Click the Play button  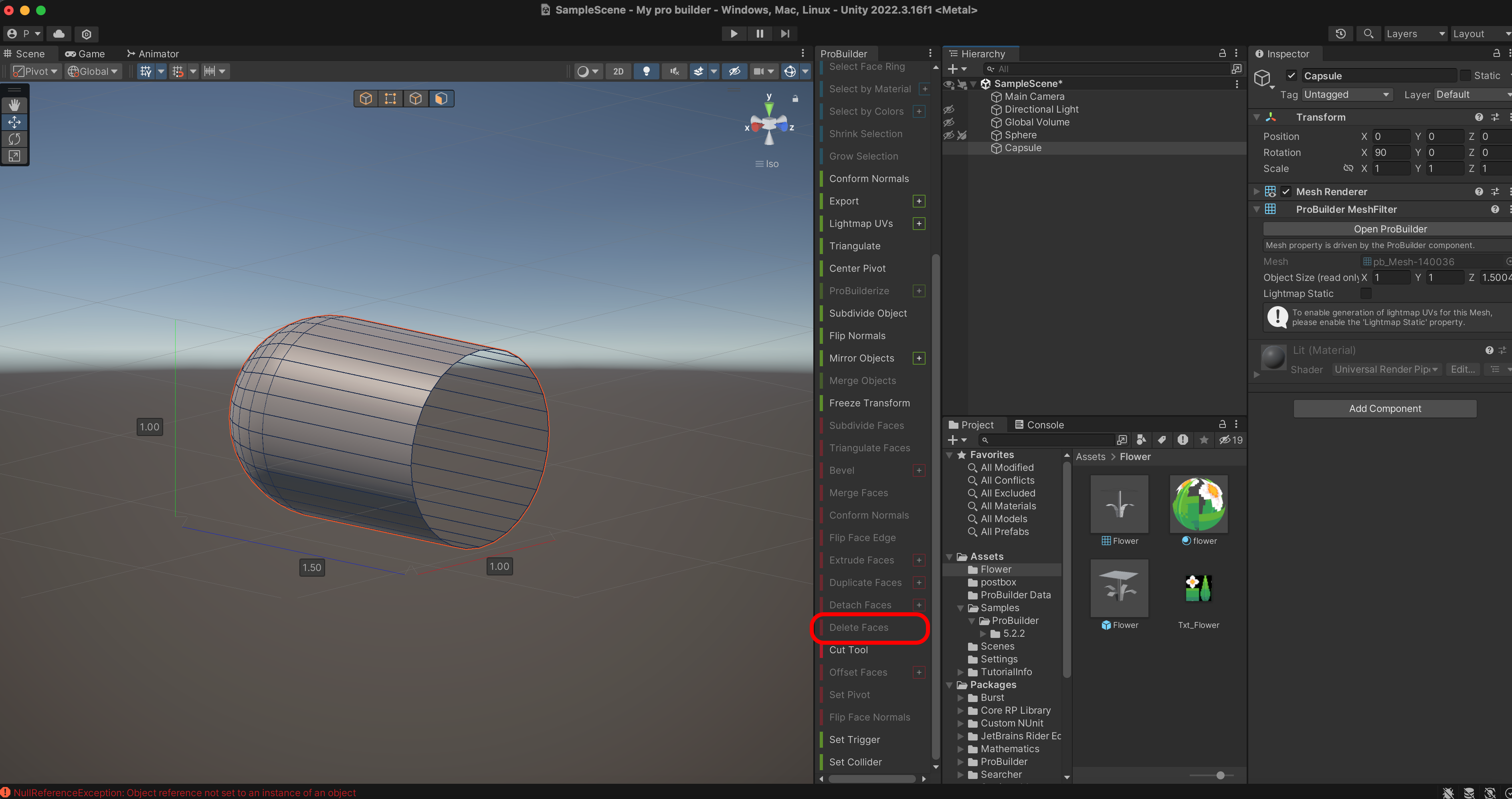pyautogui.click(x=733, y=33)
